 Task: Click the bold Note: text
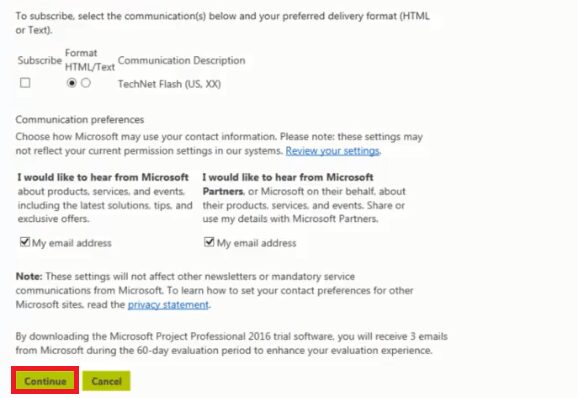pos(29,276)
